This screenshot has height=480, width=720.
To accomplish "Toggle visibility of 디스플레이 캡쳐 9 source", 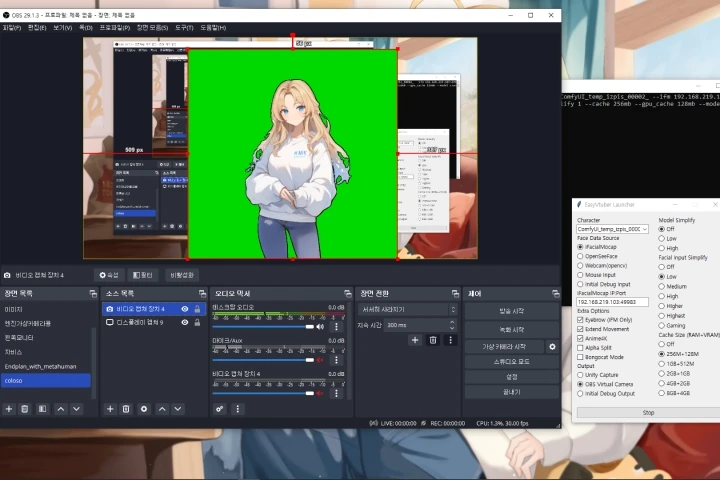I will point(185,322).
